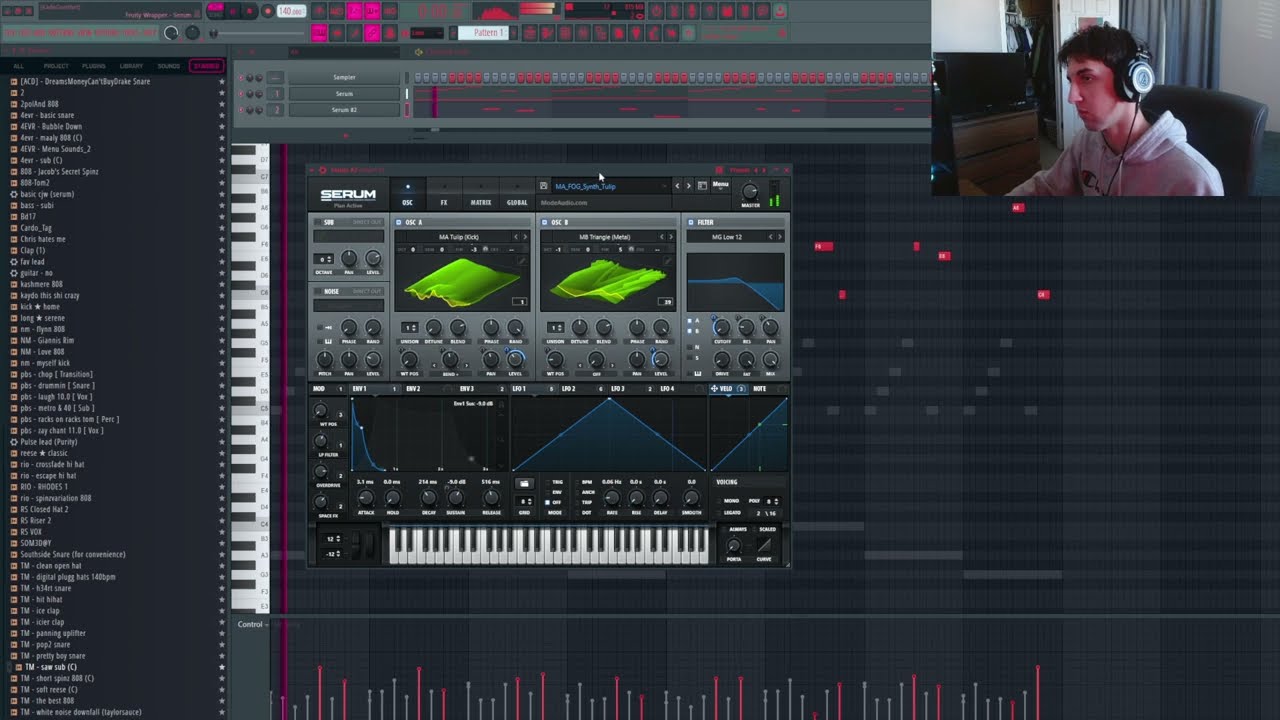Open the Serum preset browser icon

tap(702, 186)
